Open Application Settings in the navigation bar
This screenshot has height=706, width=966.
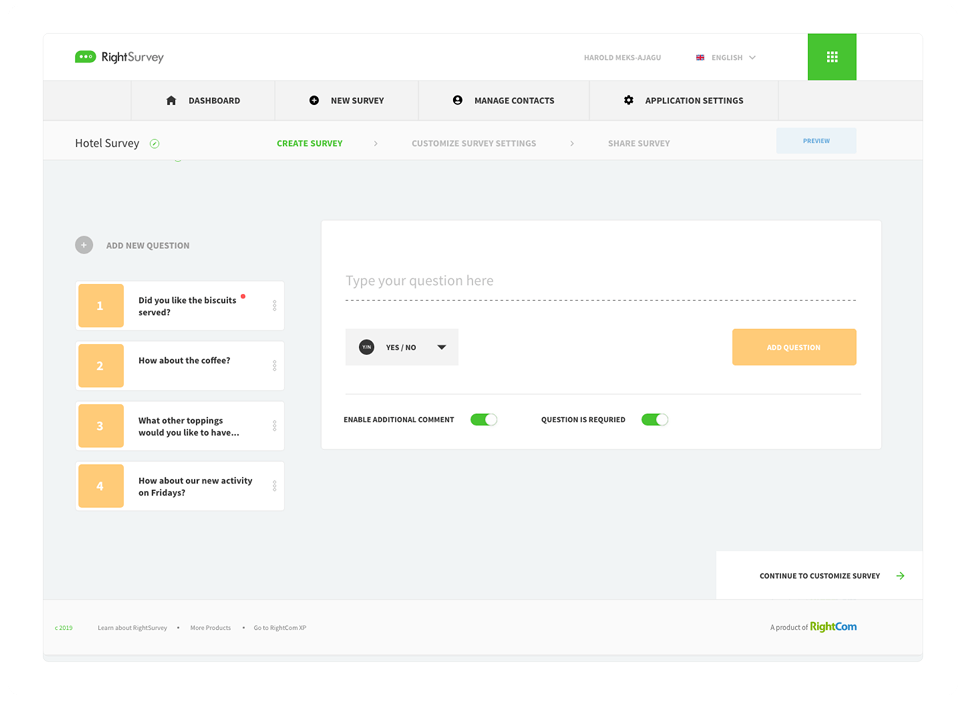coord(683,101)
